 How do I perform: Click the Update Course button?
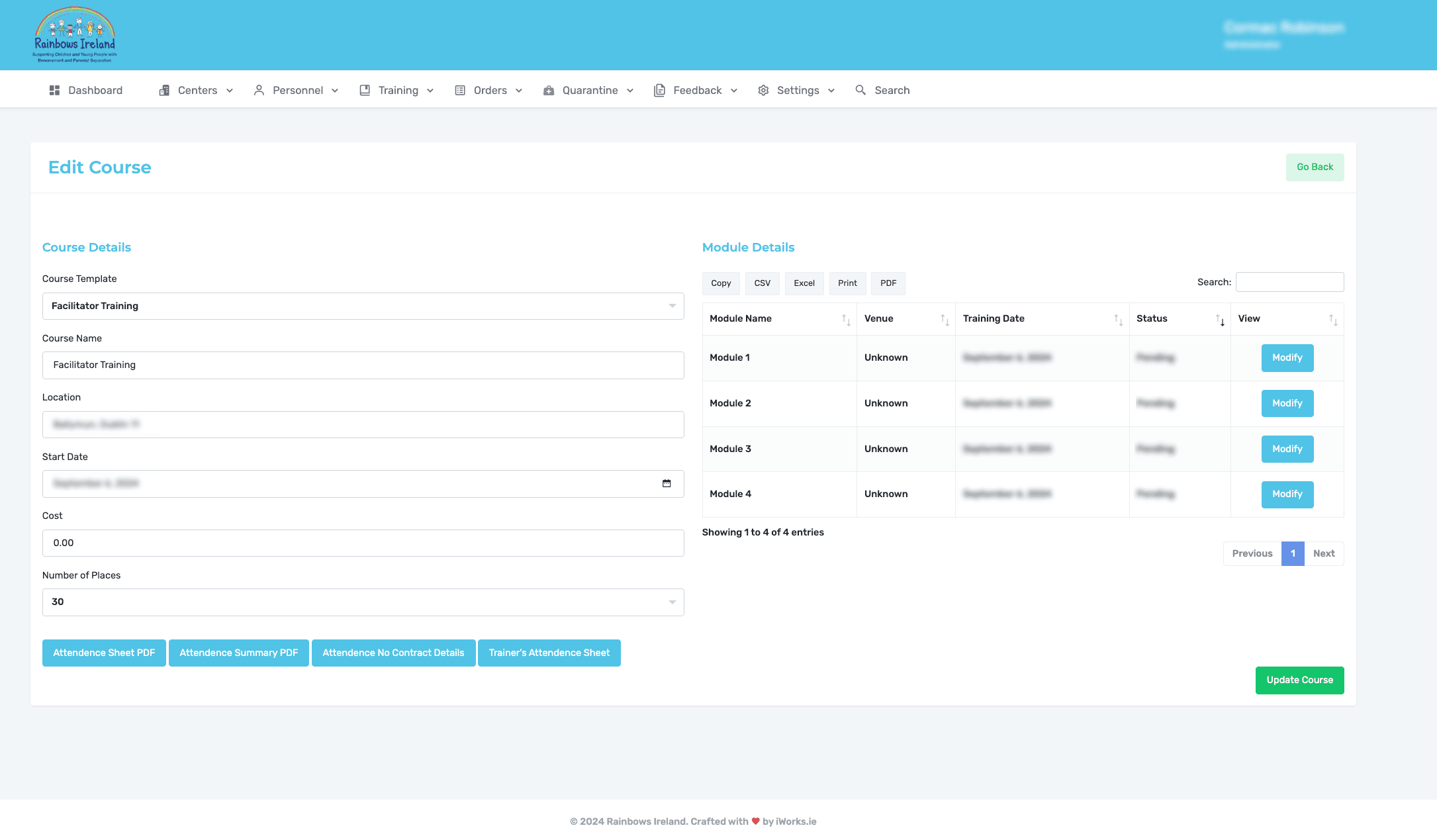1299,680
